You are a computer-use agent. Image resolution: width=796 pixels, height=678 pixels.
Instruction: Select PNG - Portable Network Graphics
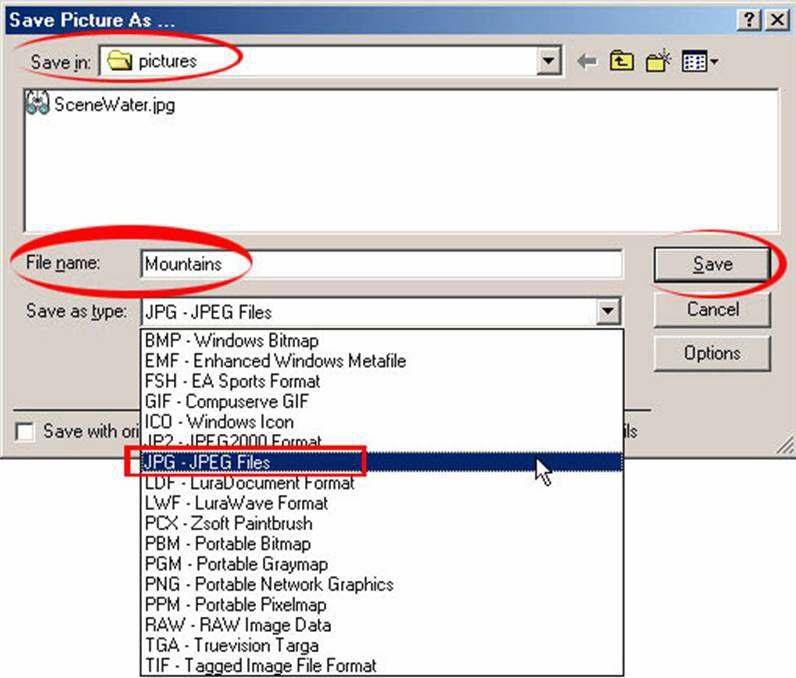pos(268,584)
